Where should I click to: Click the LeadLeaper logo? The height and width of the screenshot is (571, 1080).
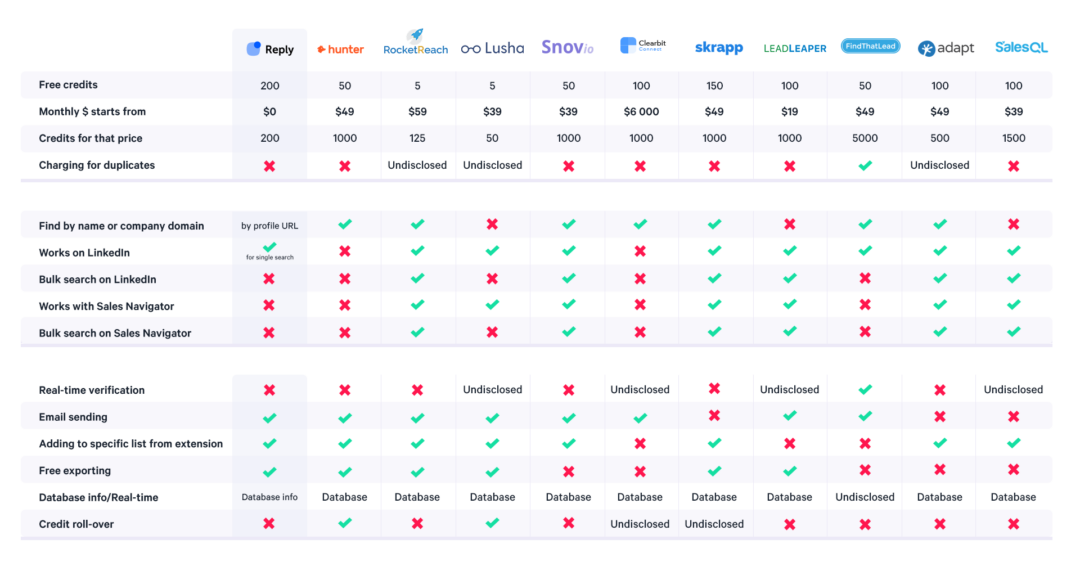tap(795, 48)
